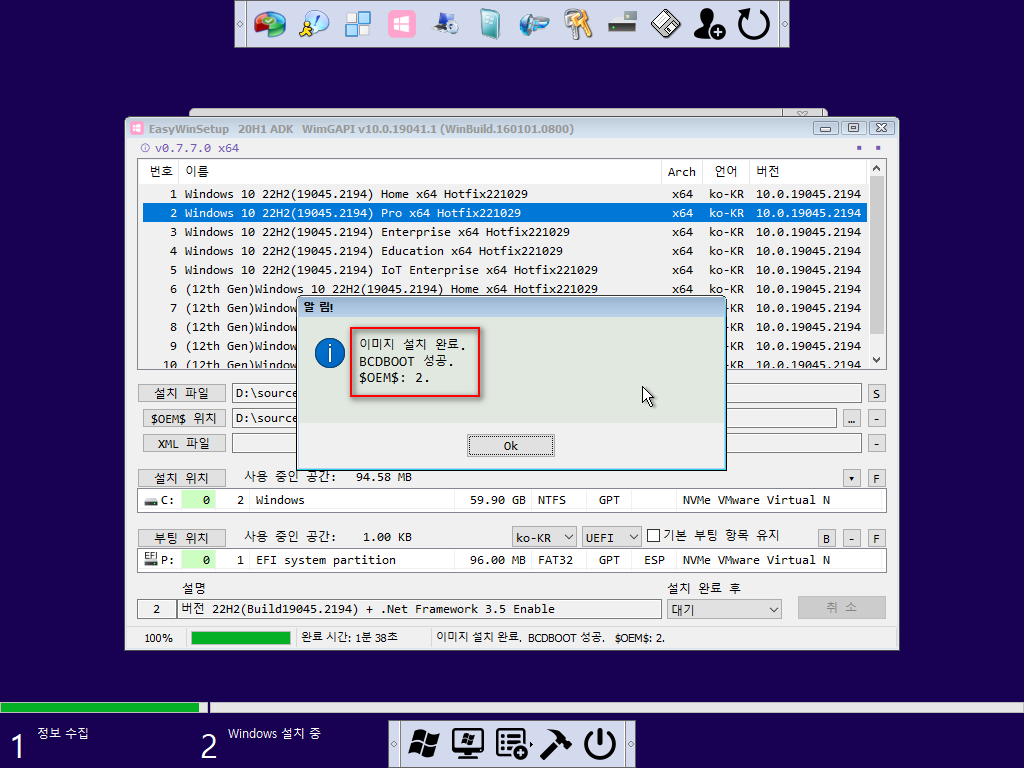The image size is (1024, 768).
Task: Open the install location dropdown arrow button
Action: coord(852,479)
